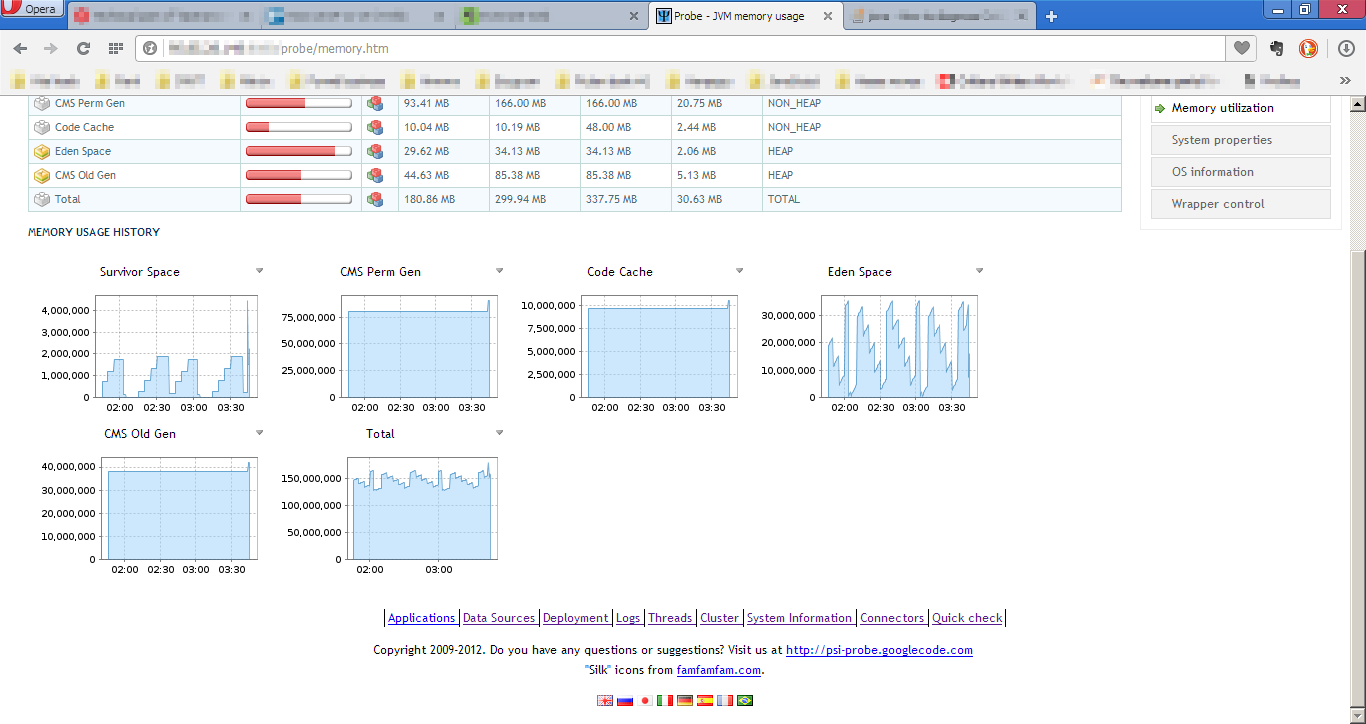This screenshot has width=1366, height=724.
Task: Click the Code Cache usage bar
Action: point(299,127)
